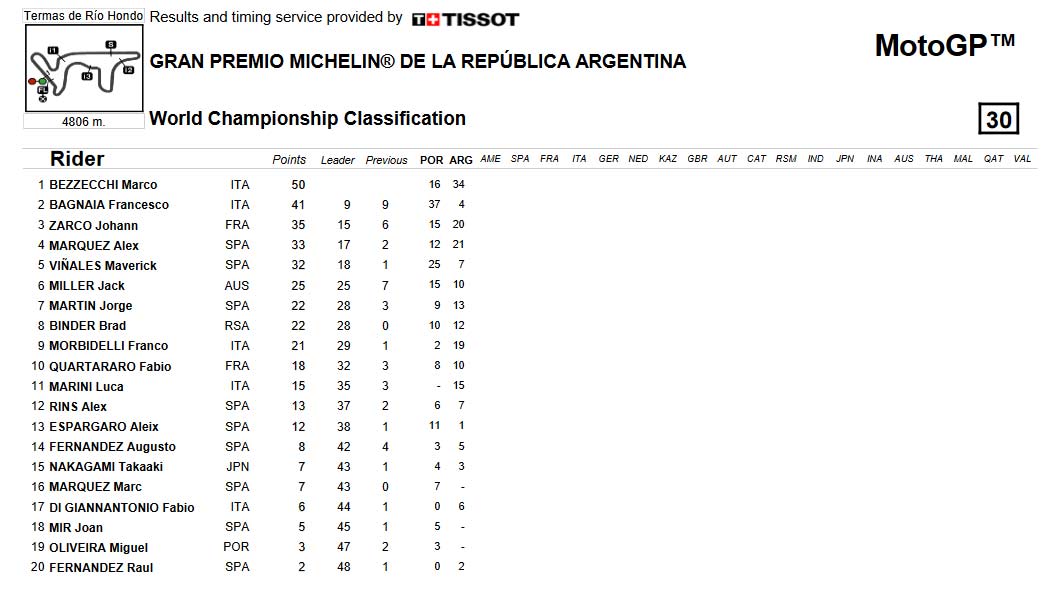The image size is (1046, 616).
Task: Click the CAT race column header
Action: [756, 159]
